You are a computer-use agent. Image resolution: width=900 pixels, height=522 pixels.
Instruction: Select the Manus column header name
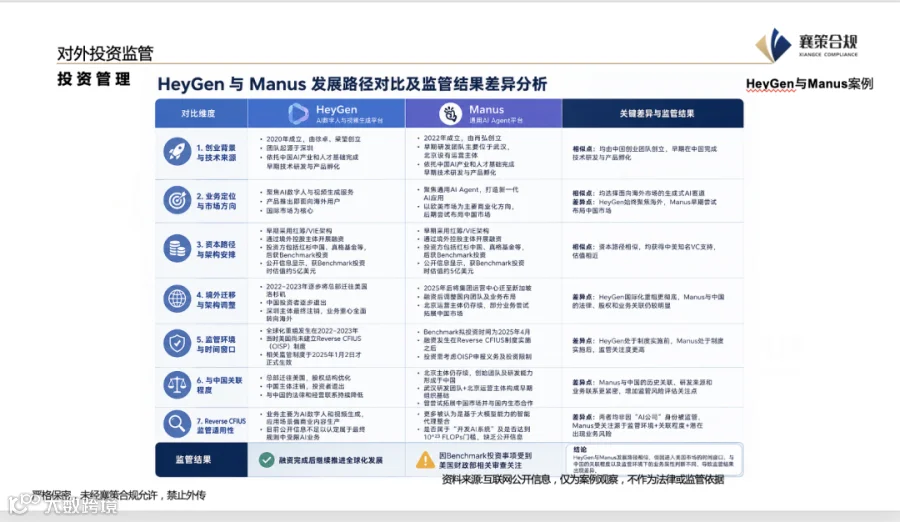click(486, 109)
